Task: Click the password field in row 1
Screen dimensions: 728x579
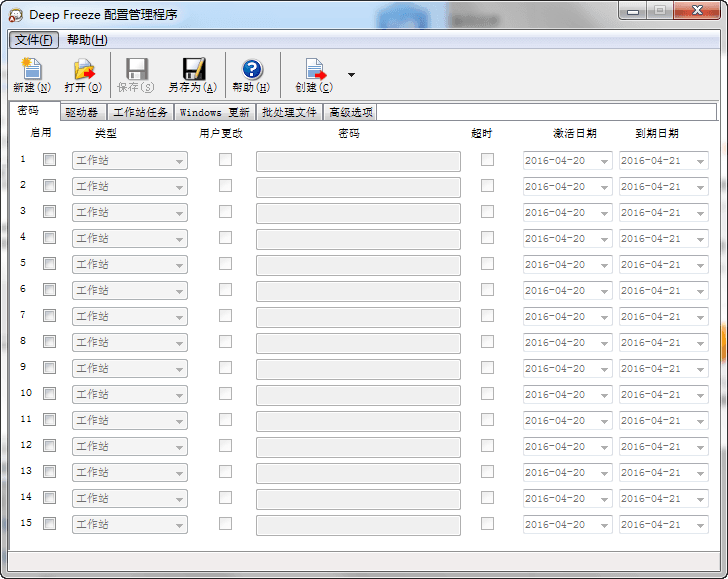Action: click(x=358, y=161)
